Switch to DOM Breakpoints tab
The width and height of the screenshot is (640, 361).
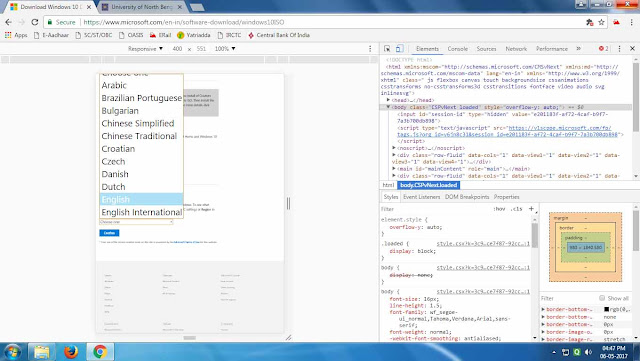click(467, 197)
